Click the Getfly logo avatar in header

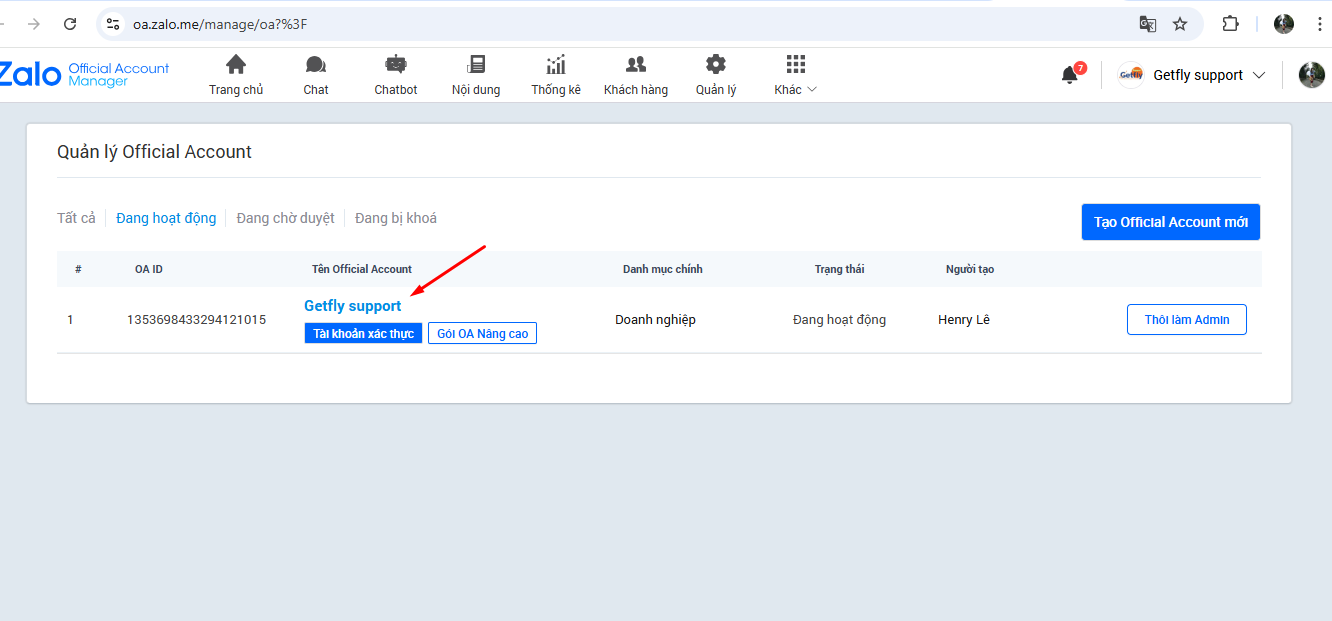[x=1131, y=75]
